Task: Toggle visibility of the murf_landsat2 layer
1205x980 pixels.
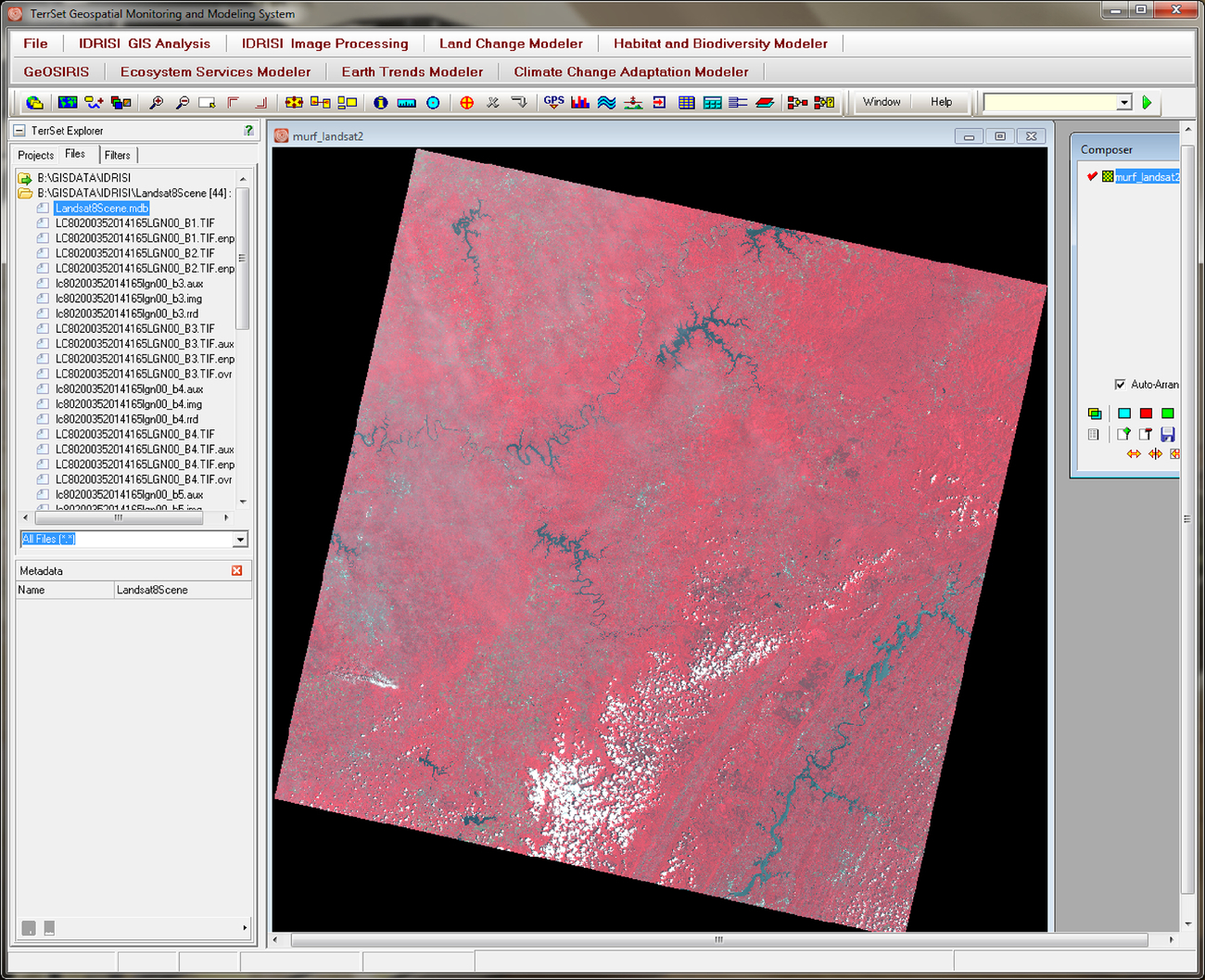Action: (1092, 176)
